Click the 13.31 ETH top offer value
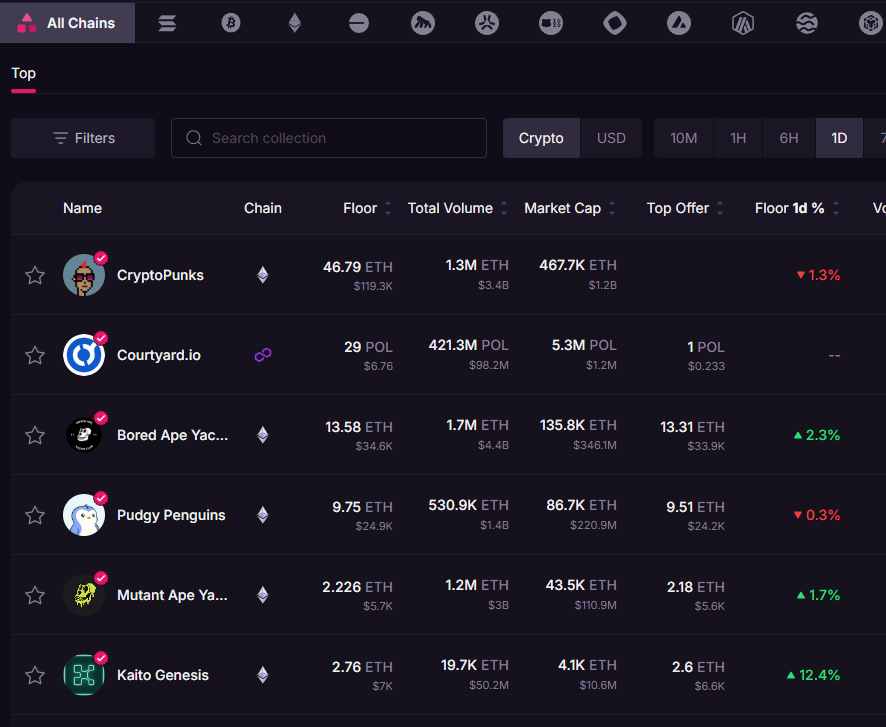 [692, 427]
